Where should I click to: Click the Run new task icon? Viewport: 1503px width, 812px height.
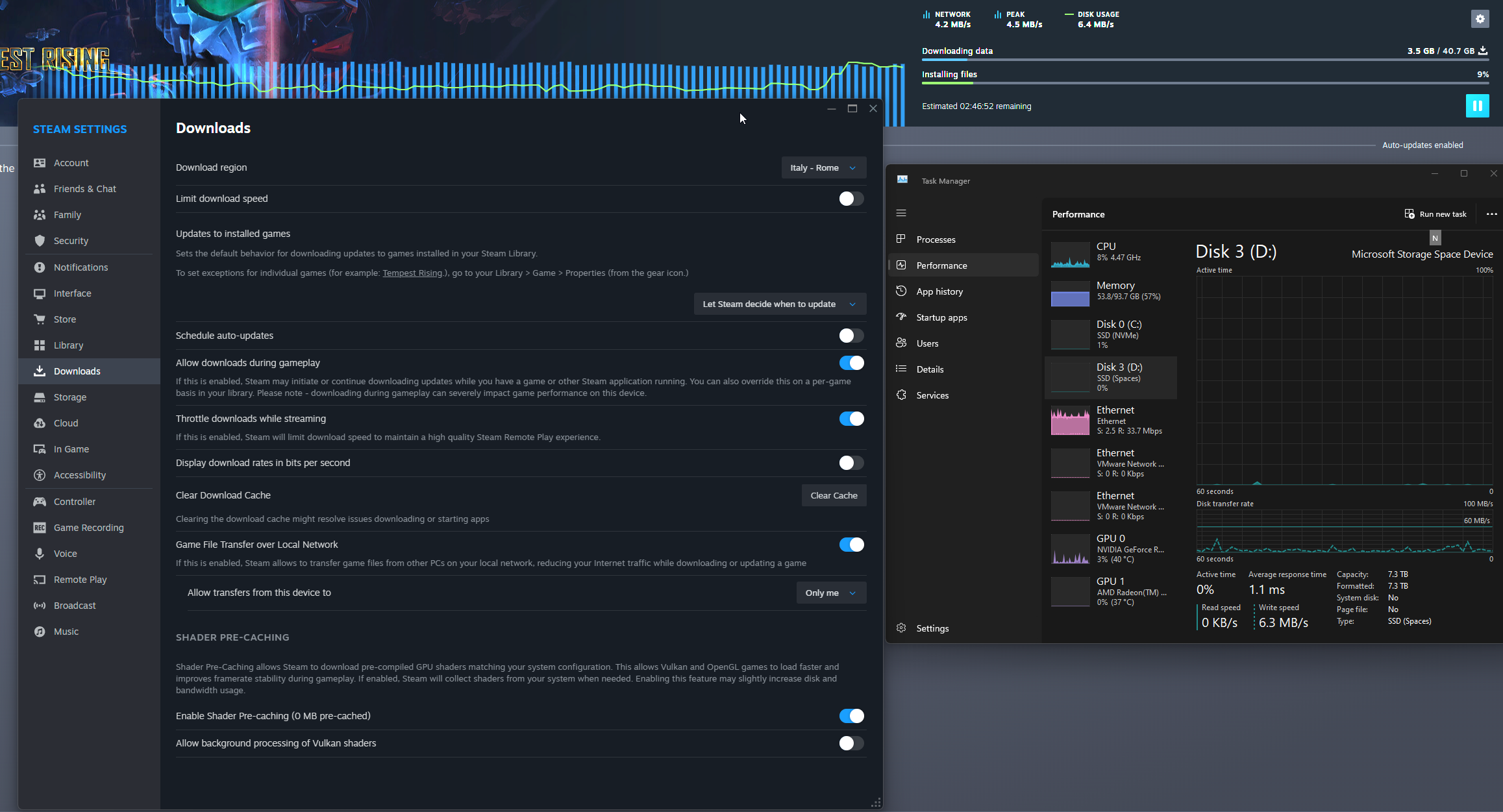pyautogui.click(x=1410, y=214)
